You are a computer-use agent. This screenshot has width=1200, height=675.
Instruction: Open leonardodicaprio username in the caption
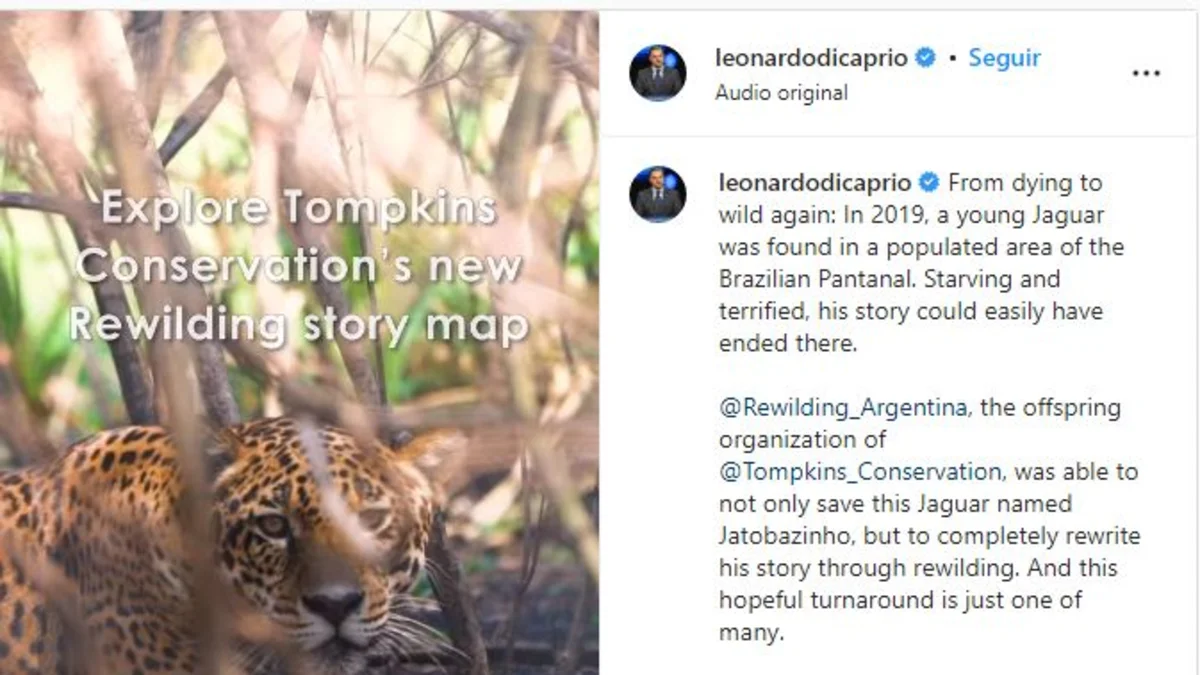[x=814, y=183]
